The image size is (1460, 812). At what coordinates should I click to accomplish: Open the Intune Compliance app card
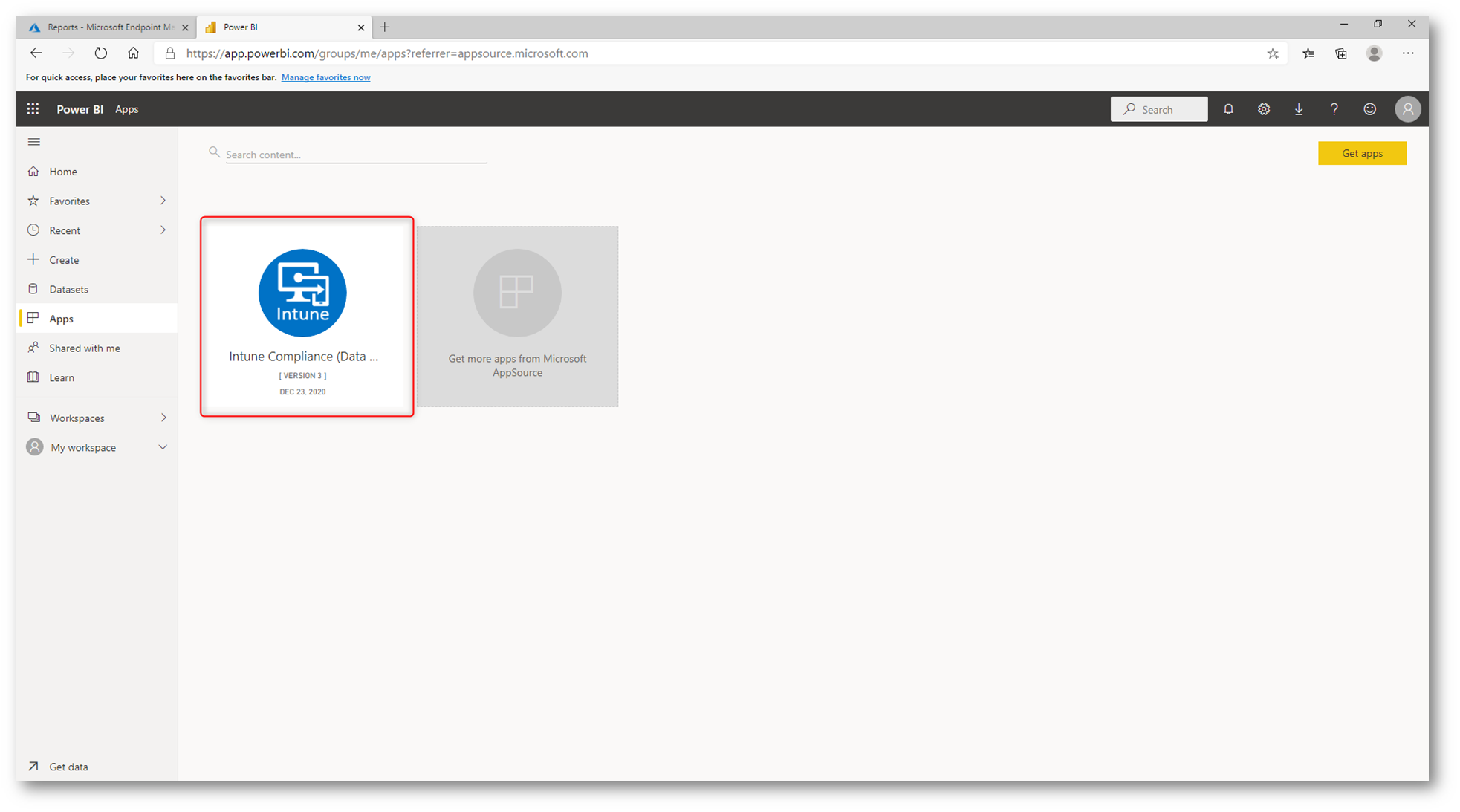click(307, 316)
